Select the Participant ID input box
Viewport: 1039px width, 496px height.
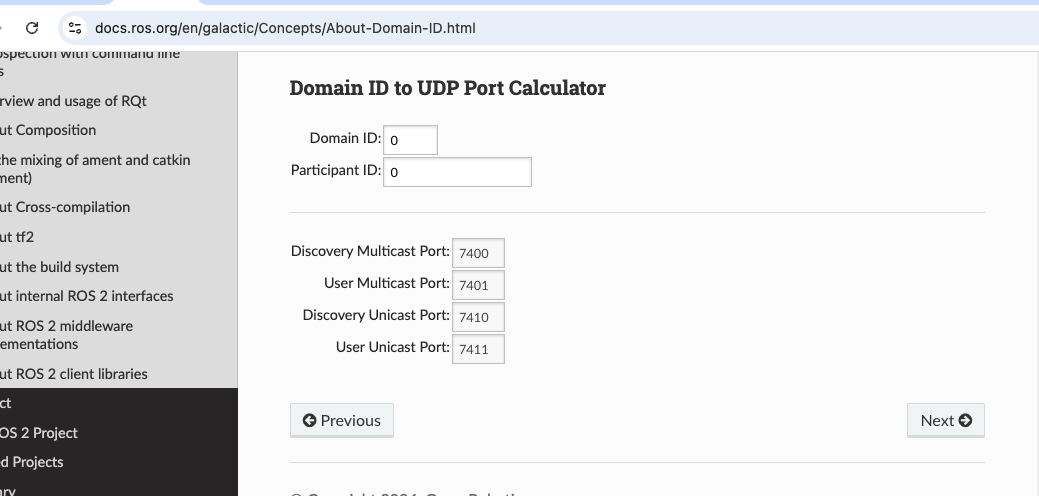click(x=457, y=172)
